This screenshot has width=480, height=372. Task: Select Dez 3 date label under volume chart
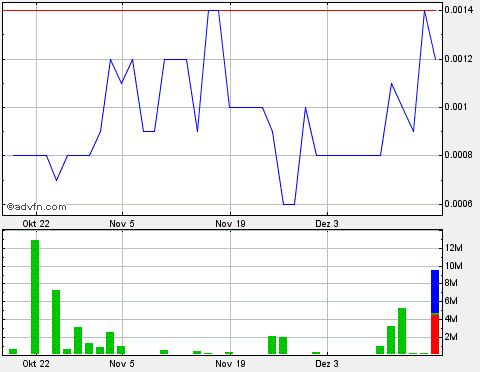327,363
